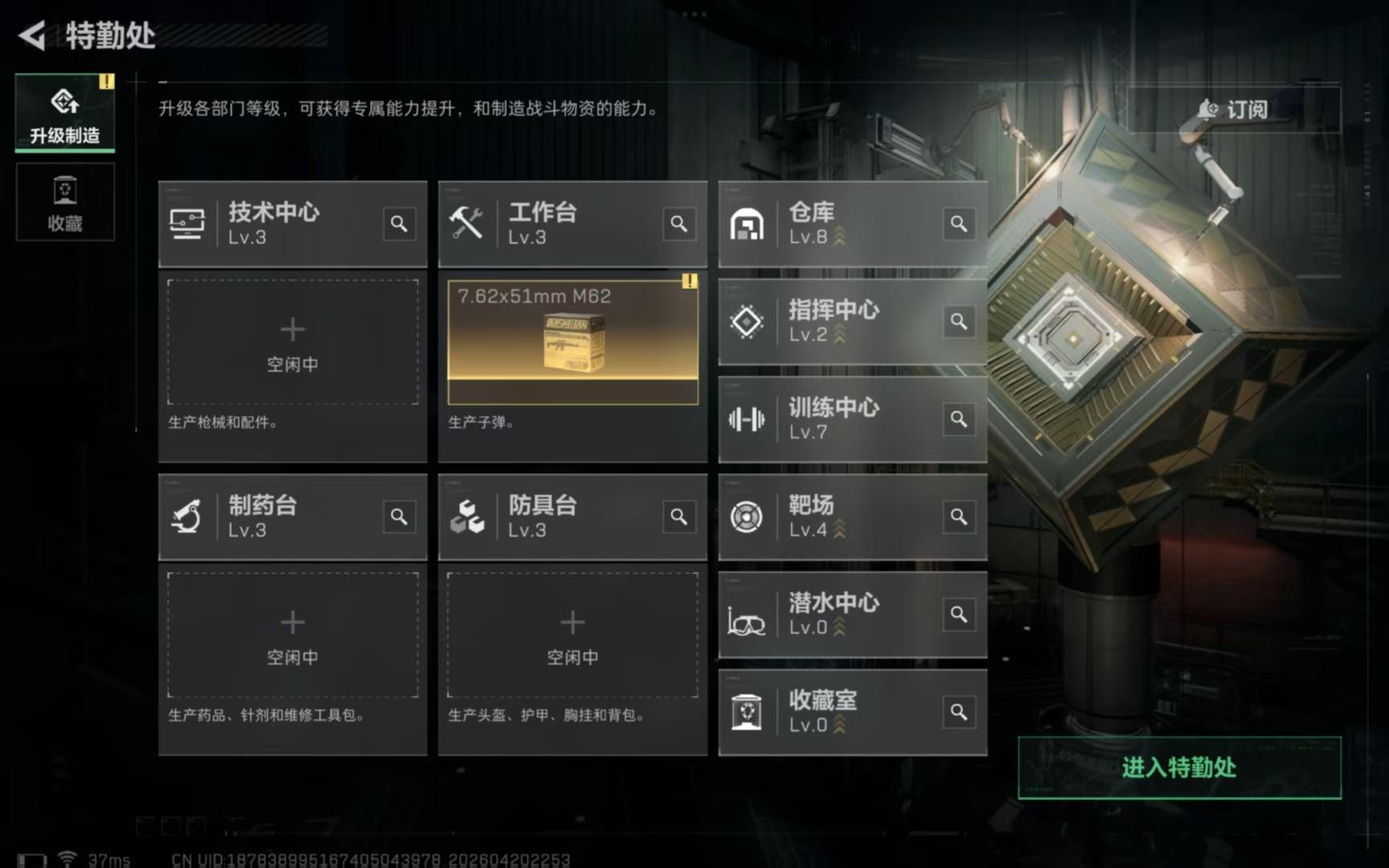1389x868 pixels.
Task: Inspect 收藏室 with magnifier icon
Action: [958, 712]
